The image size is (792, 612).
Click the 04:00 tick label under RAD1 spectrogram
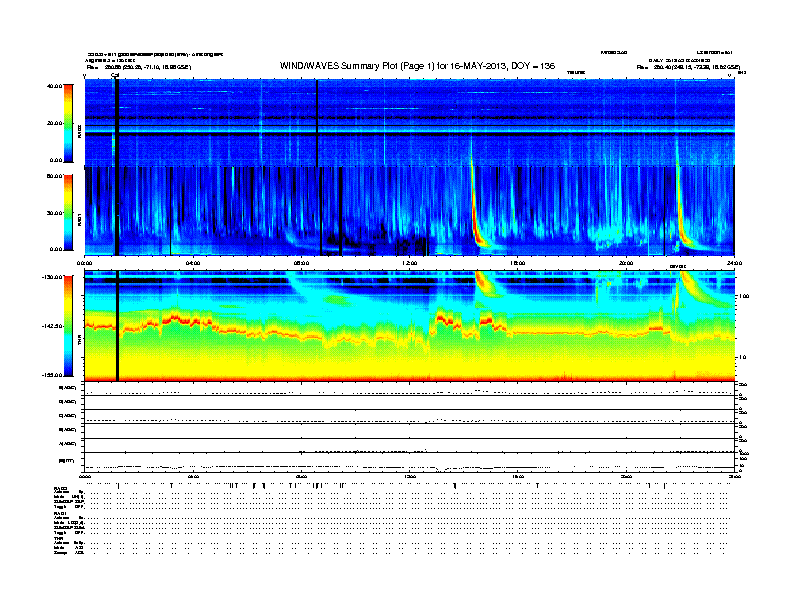point(193,263)
